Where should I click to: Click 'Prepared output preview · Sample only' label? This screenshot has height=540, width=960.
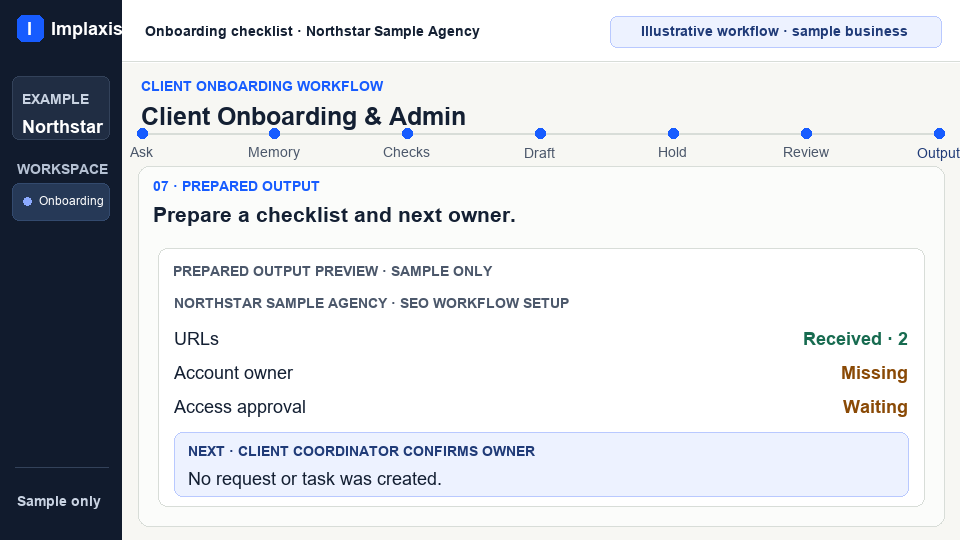pos(333,271)
